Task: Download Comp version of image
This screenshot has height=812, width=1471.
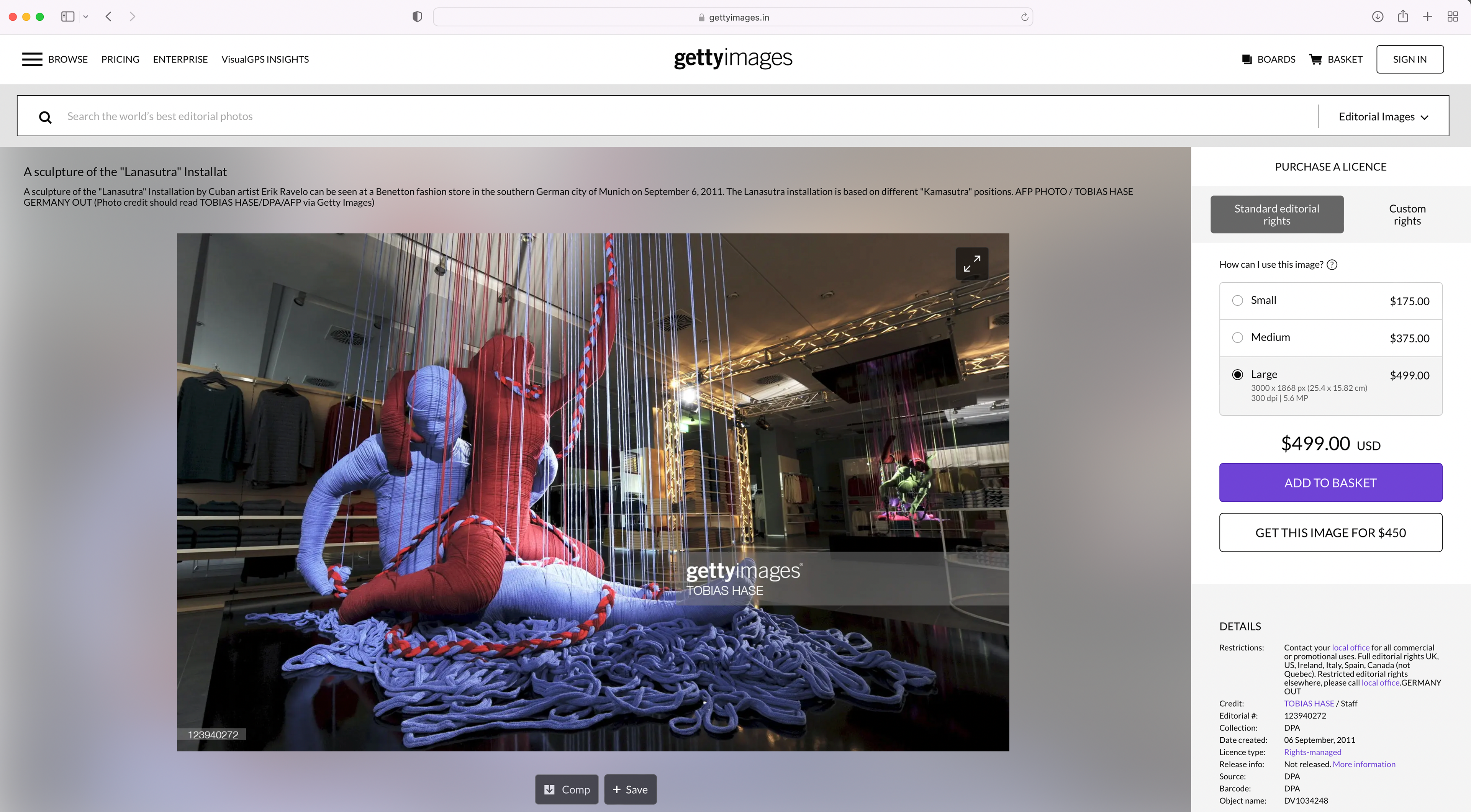Action: 567,789
